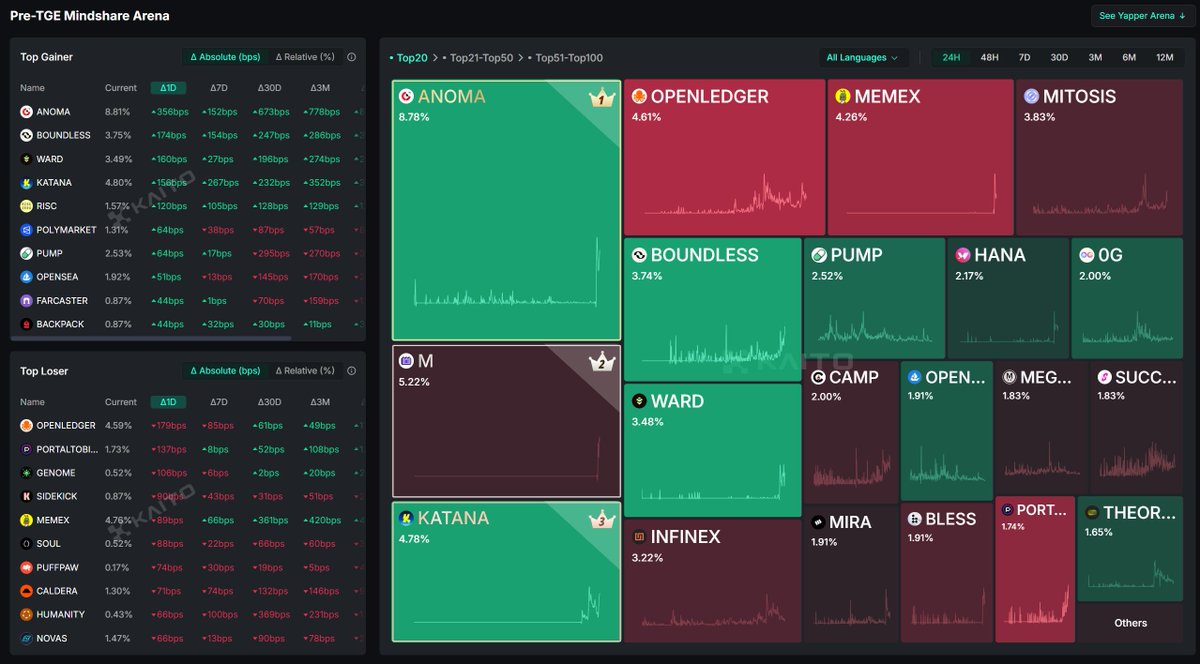Click the KATANA crown rank 3 badge
Image resolution: width=1200 pixels, height=664 pixels.
point(601,519)
